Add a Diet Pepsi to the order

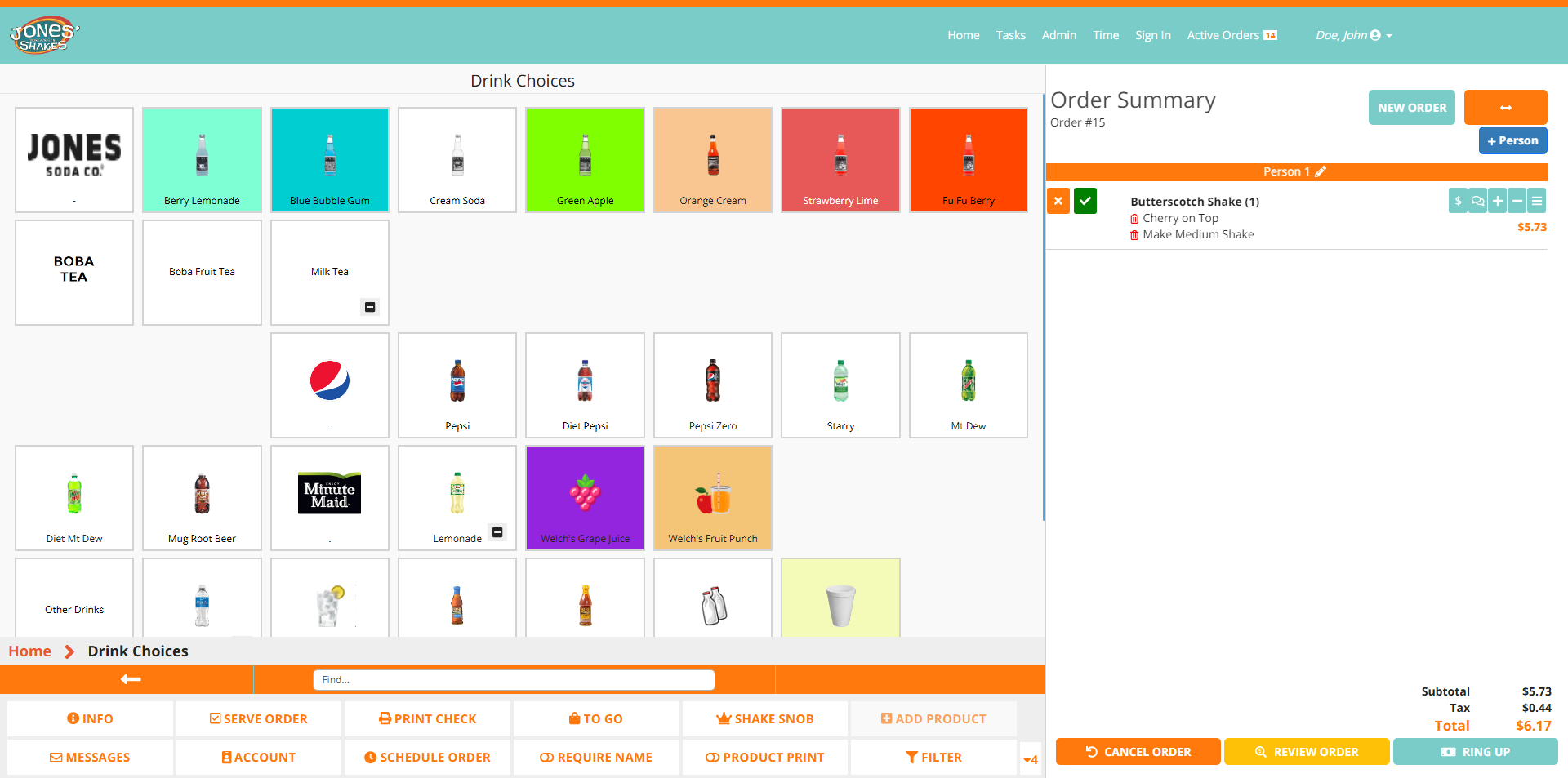585,385
